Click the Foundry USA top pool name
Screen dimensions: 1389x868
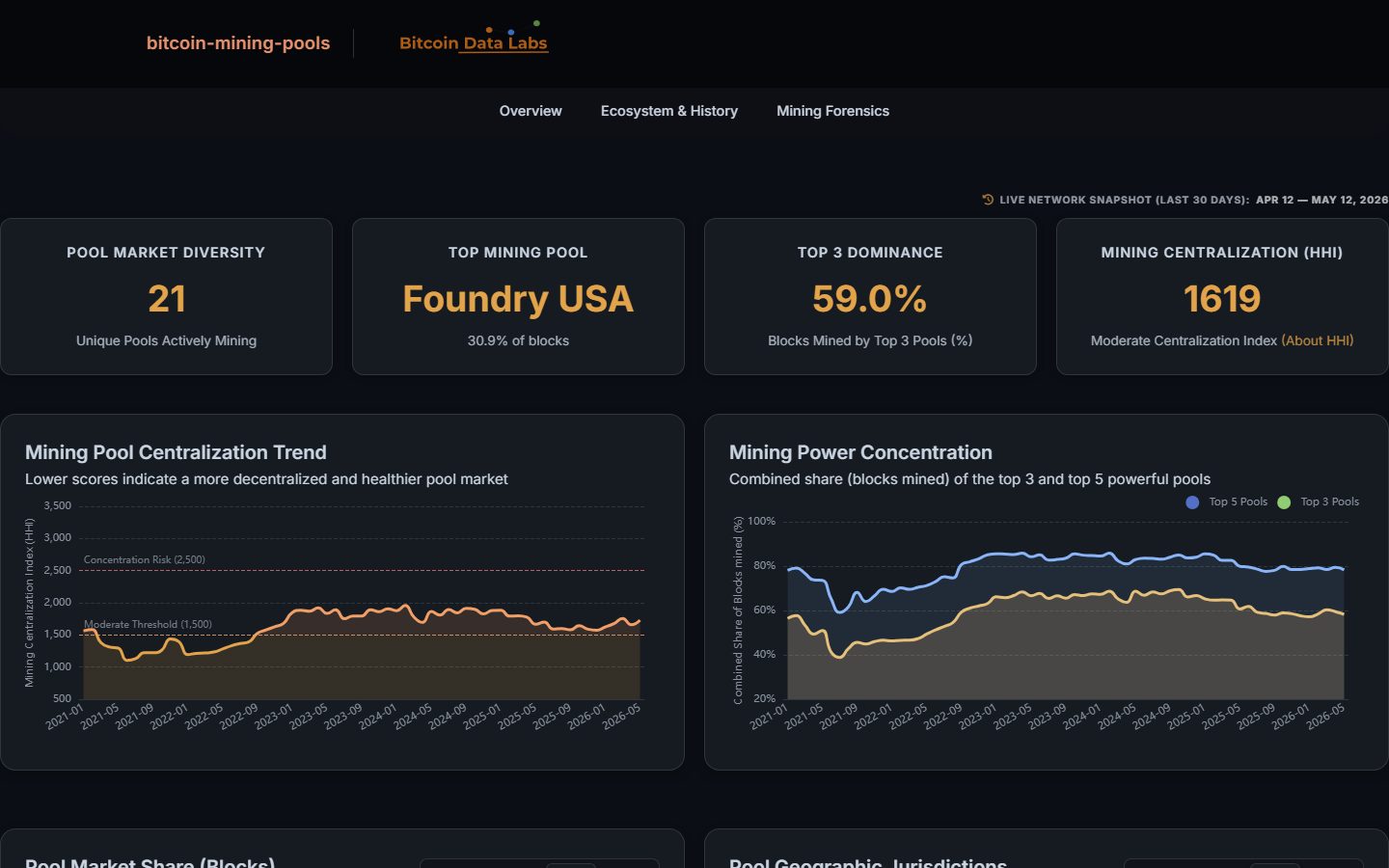(x=518, y=299)
